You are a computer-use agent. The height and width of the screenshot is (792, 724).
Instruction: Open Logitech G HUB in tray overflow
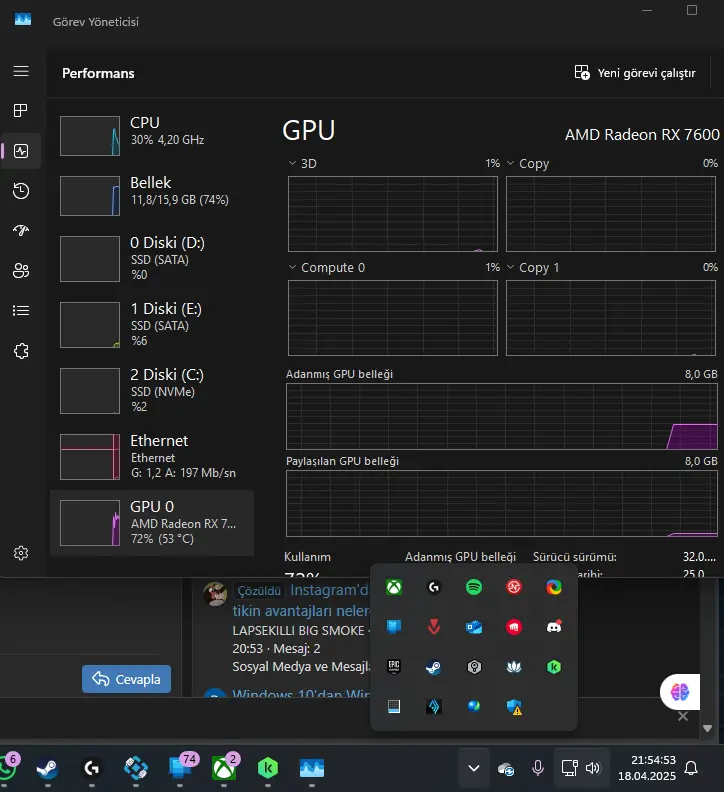pyautogui.click(x=434, y=587)
